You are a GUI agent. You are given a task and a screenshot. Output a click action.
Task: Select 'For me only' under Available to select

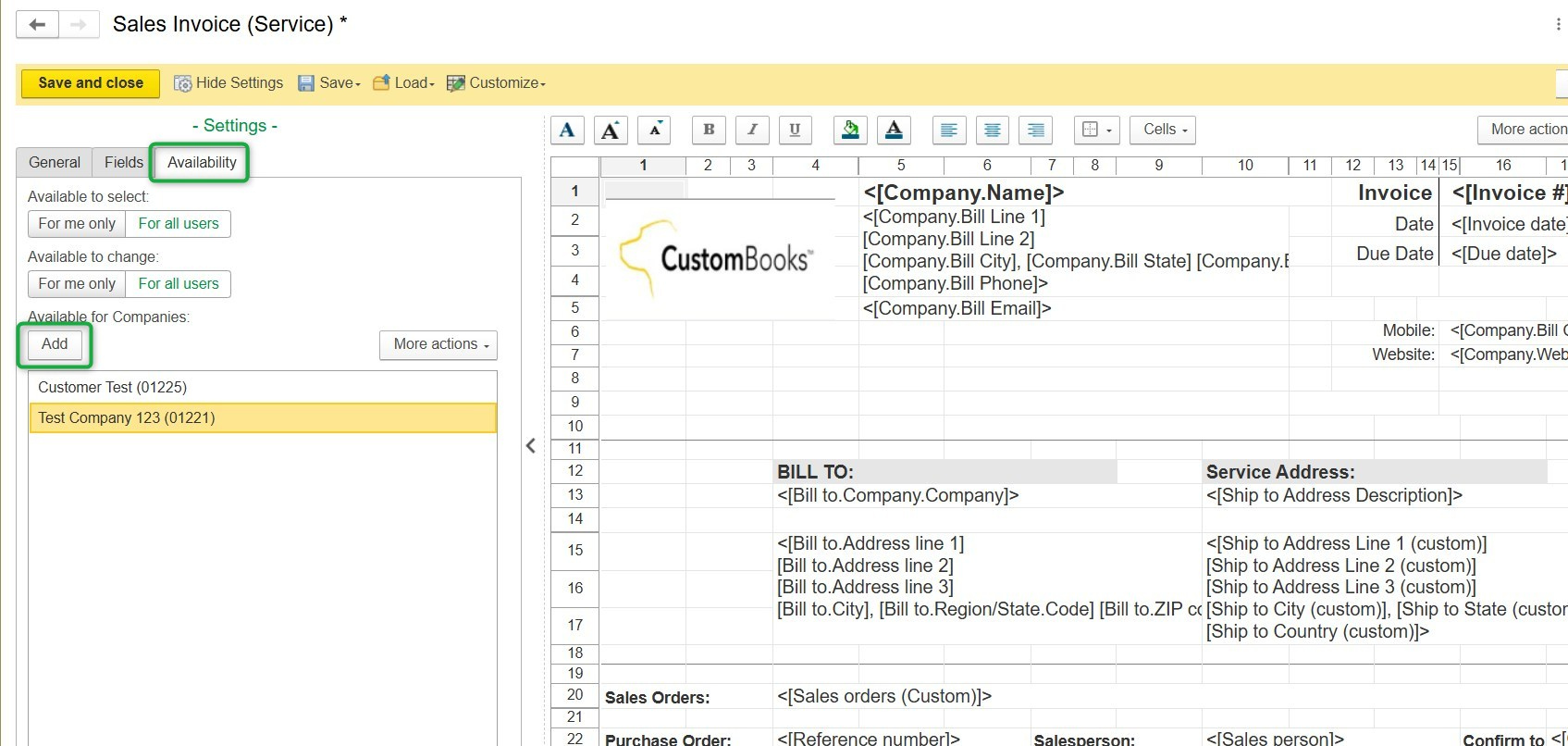[77, 224]
